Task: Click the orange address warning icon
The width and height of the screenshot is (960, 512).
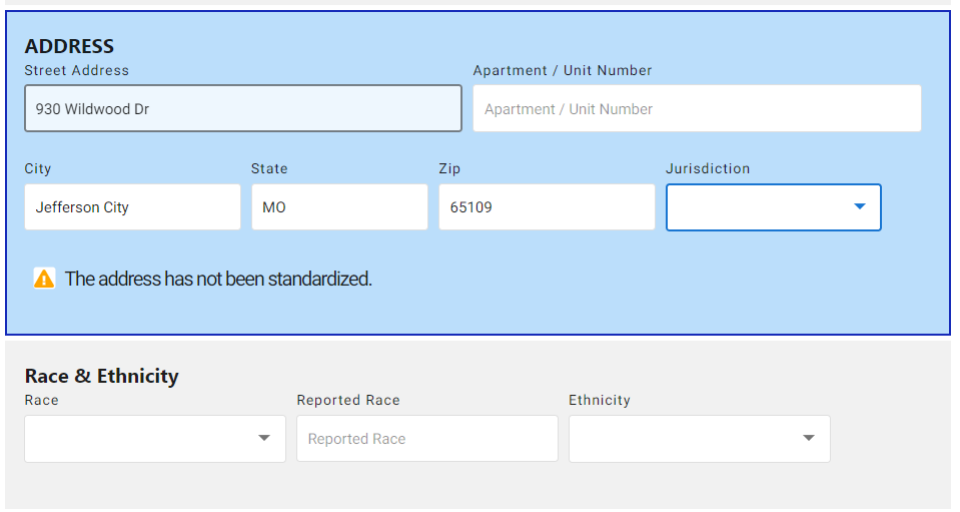Action: [x=44, y=279]
